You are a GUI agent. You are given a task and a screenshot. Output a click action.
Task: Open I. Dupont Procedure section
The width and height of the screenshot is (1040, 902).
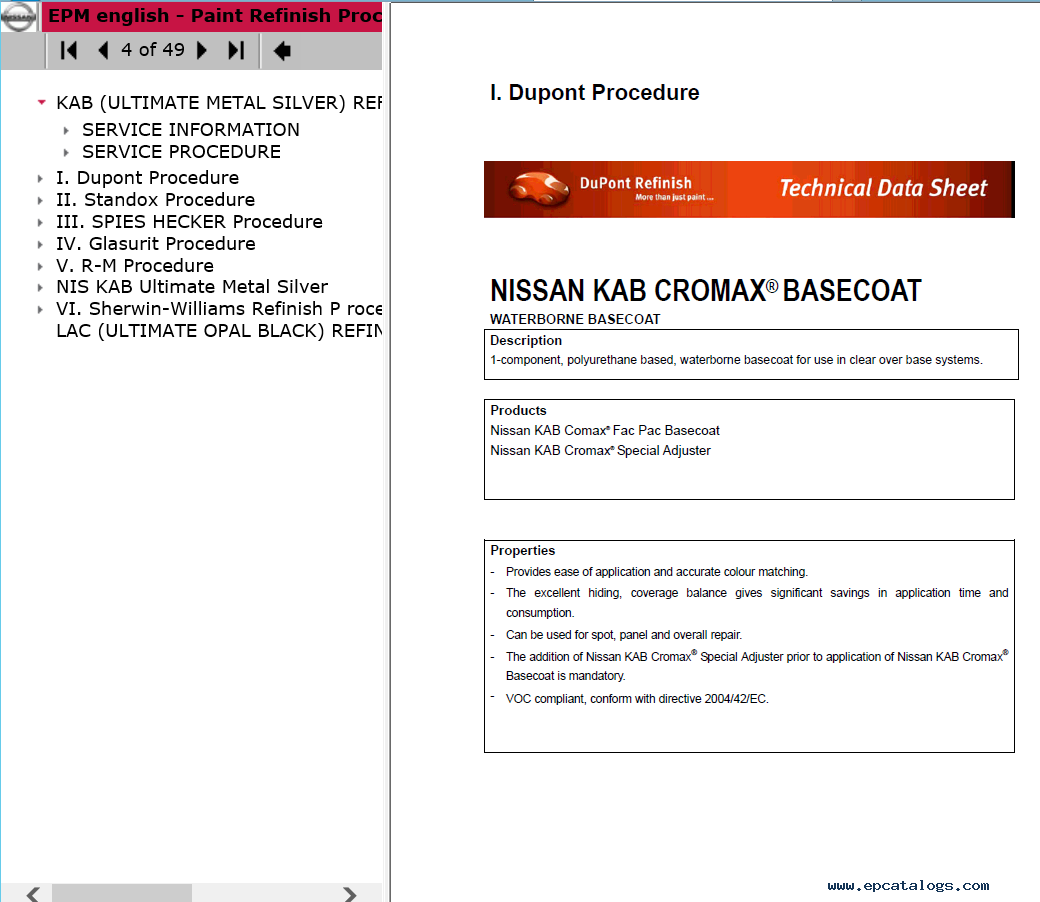pos(147,178)
